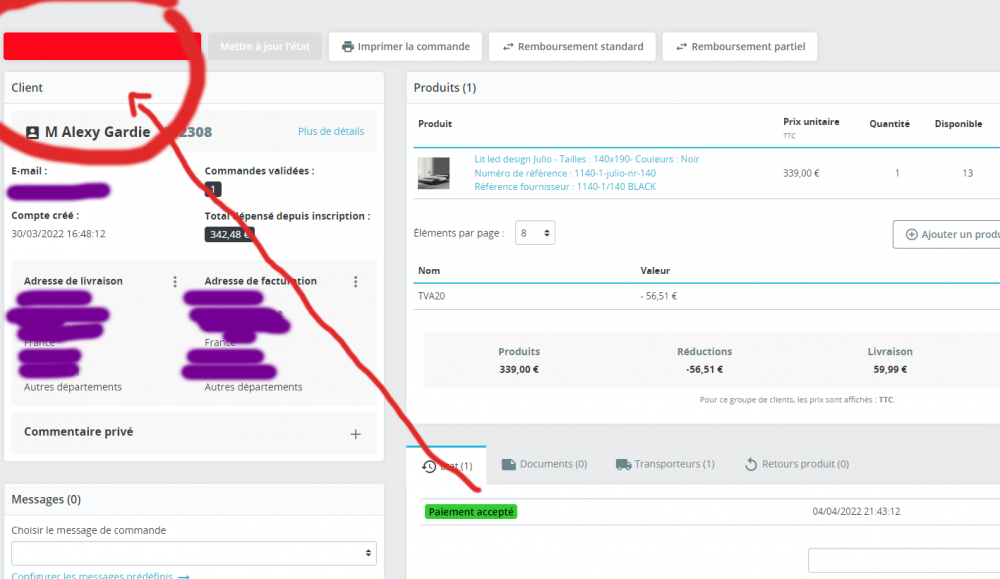Screen dimensions: 1000x579
Task: Switch to the Documents (0) tab
Action: click(x=543, y=463)
